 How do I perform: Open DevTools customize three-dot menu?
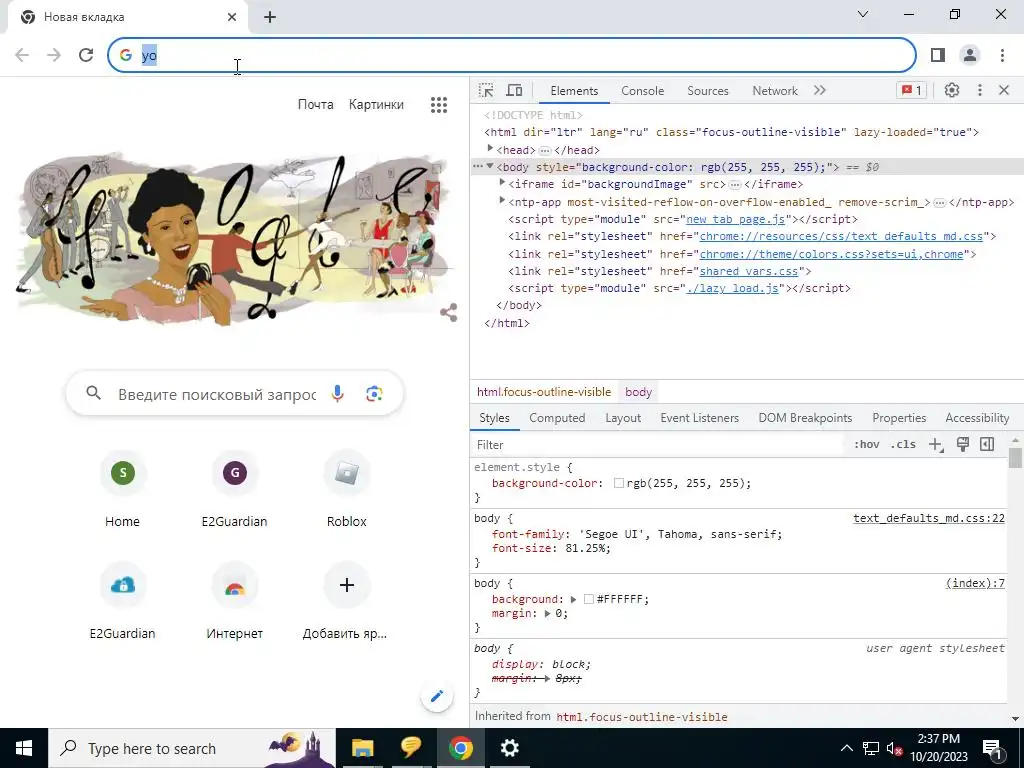[x=979, y=91]
